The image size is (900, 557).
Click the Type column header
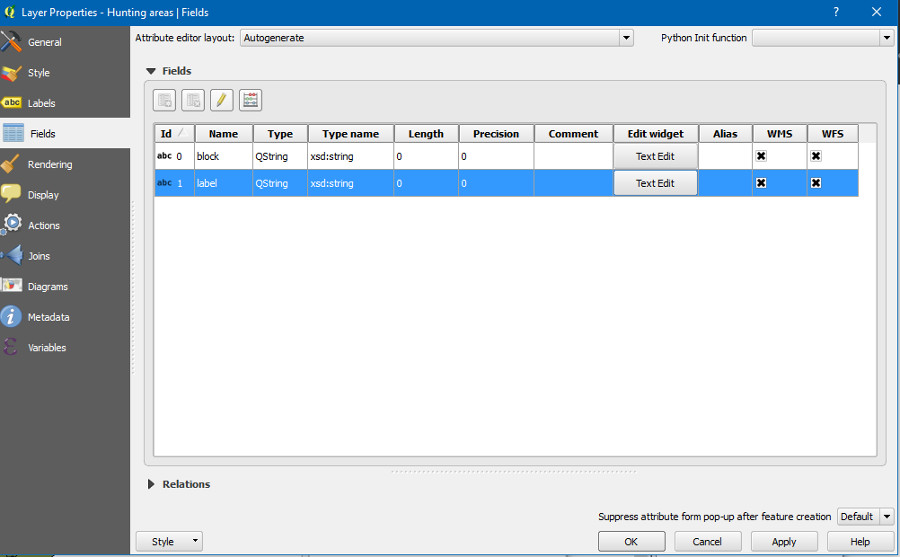coord(280,133)
